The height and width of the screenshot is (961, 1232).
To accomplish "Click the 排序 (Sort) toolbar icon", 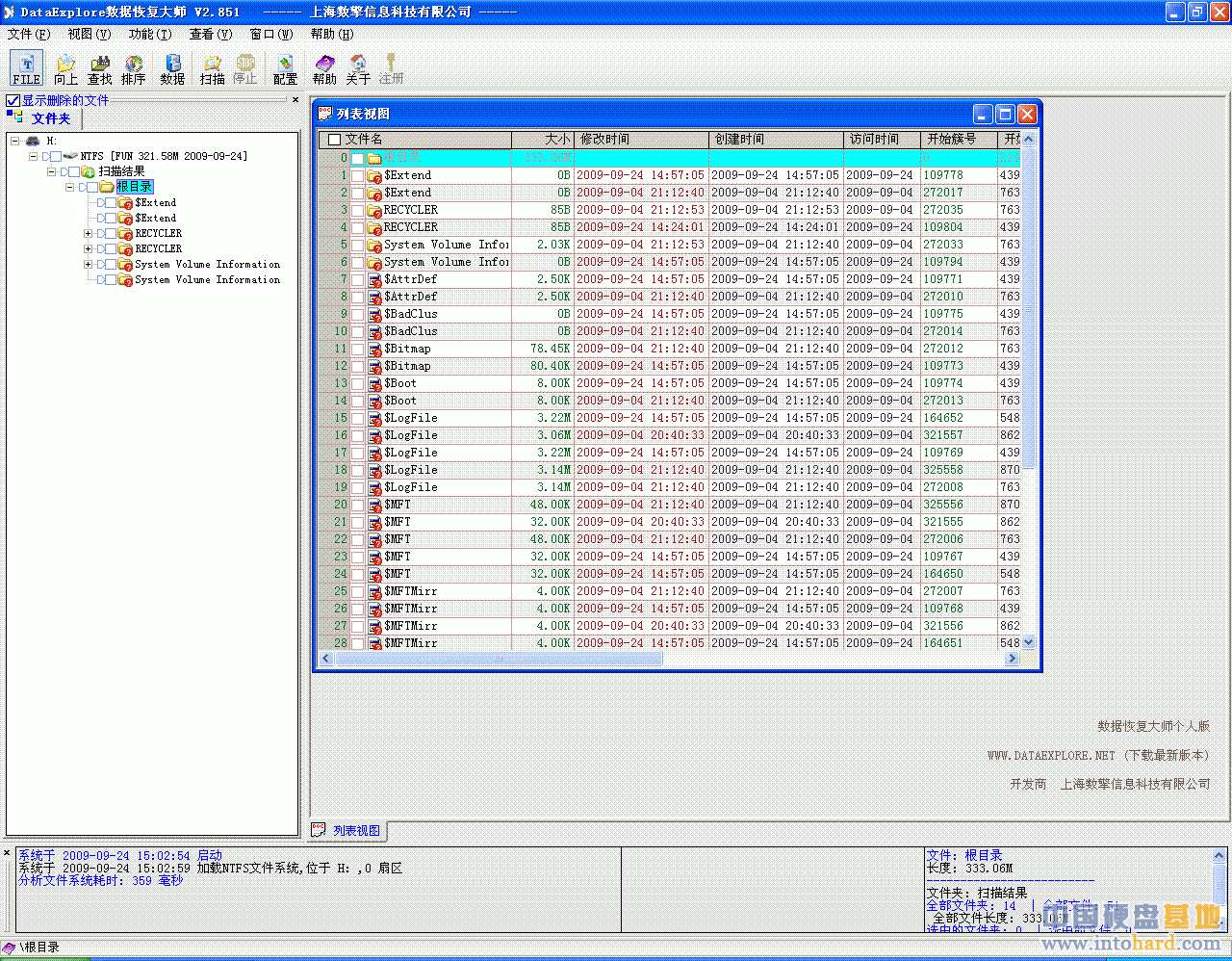I will click(134, 68).
